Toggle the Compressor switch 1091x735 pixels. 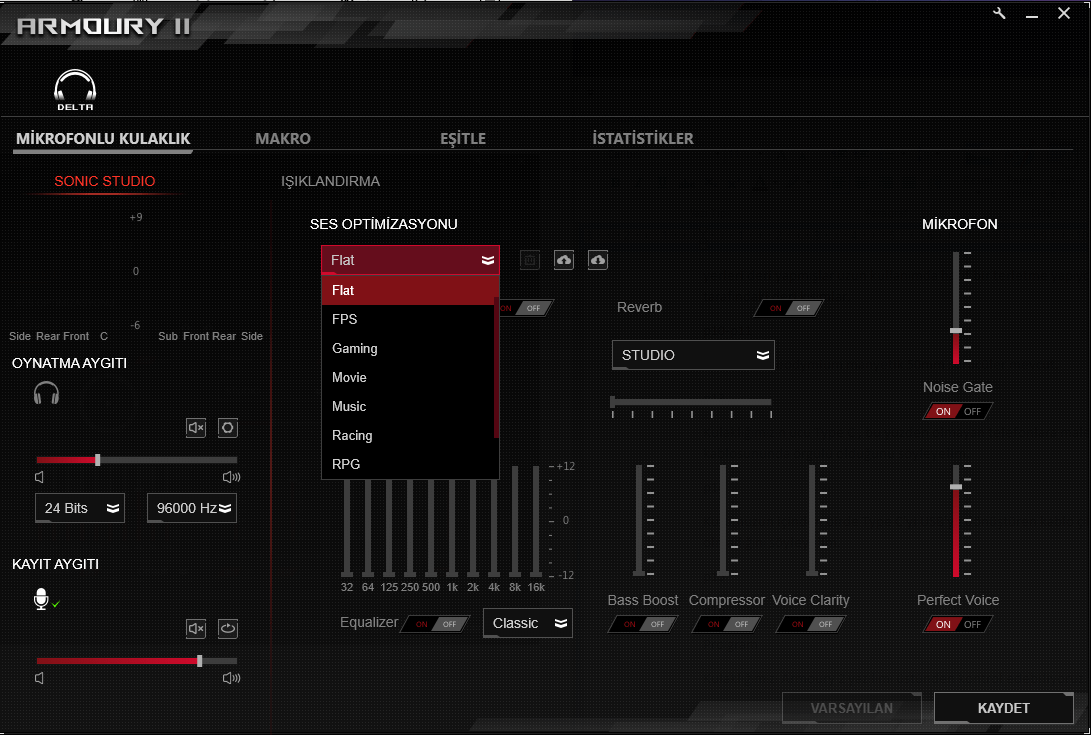click(x=727, y=624)
